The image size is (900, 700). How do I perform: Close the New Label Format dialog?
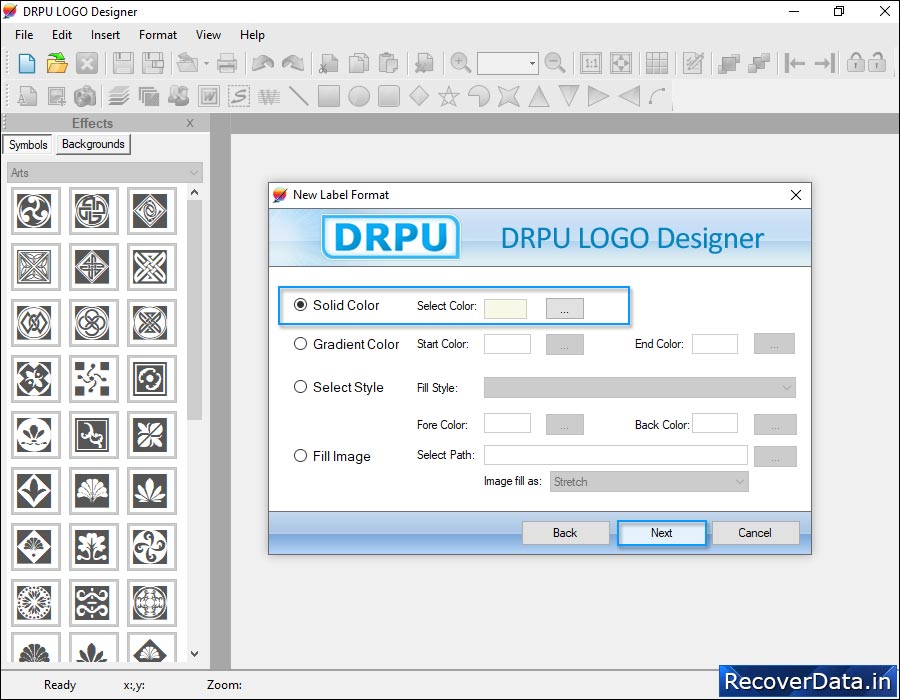796,195
